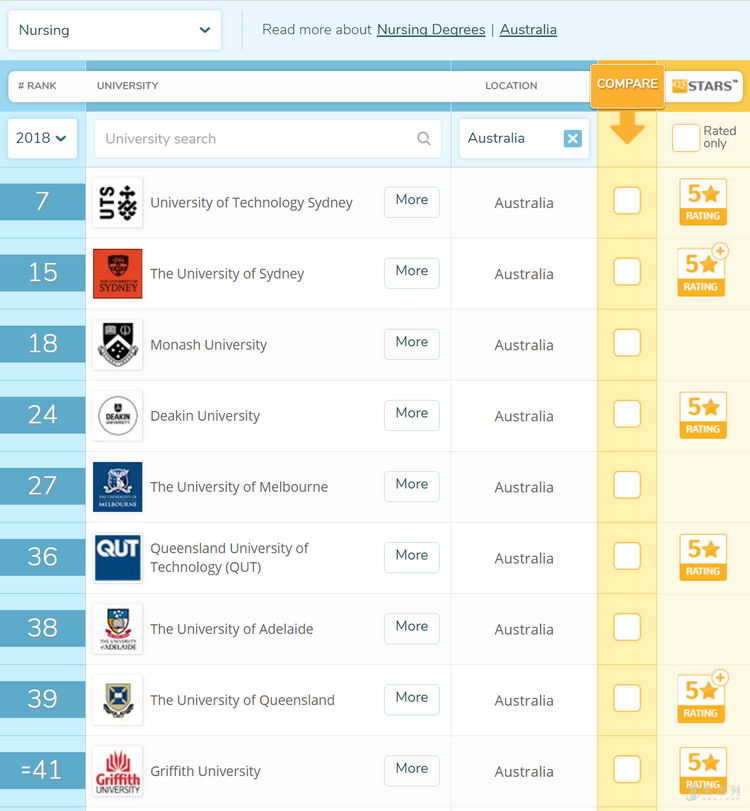Open the Australia link in header

click(x=528, y=30)
